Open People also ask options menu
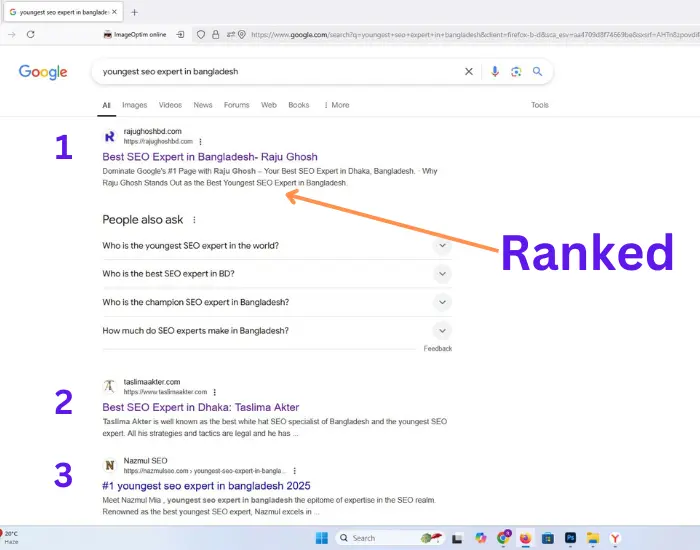 tap(194, 220)
